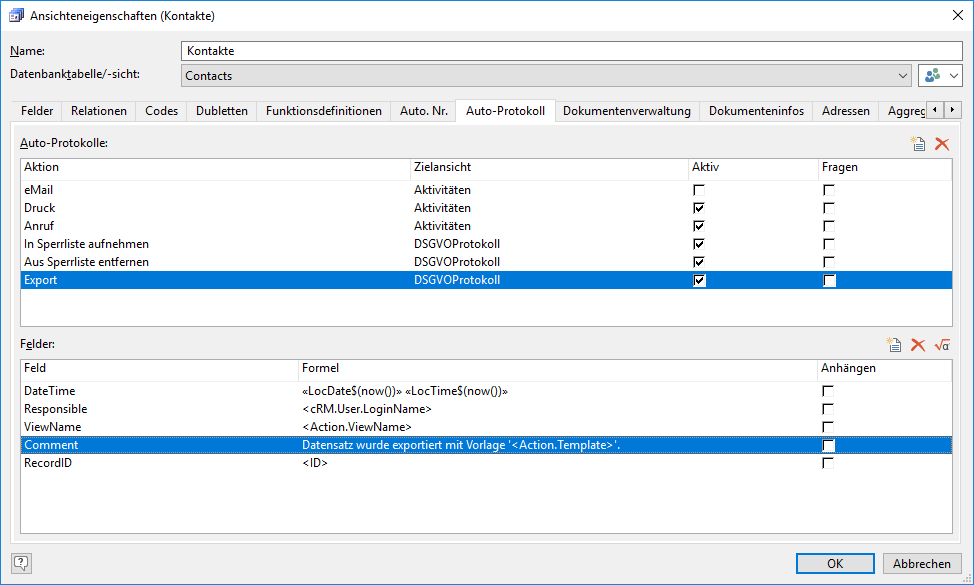Click the help question mark icon

click(x=22, y=562)
